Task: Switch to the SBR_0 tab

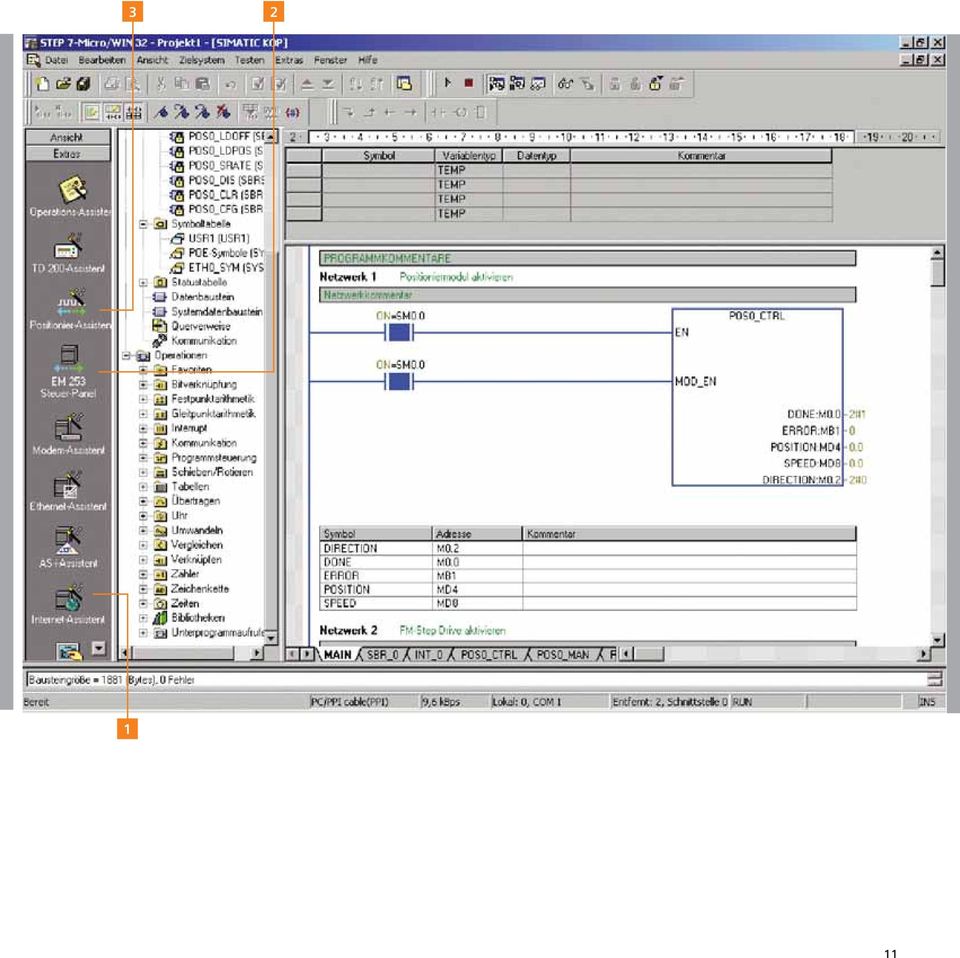Action: (x=381, y=654)
